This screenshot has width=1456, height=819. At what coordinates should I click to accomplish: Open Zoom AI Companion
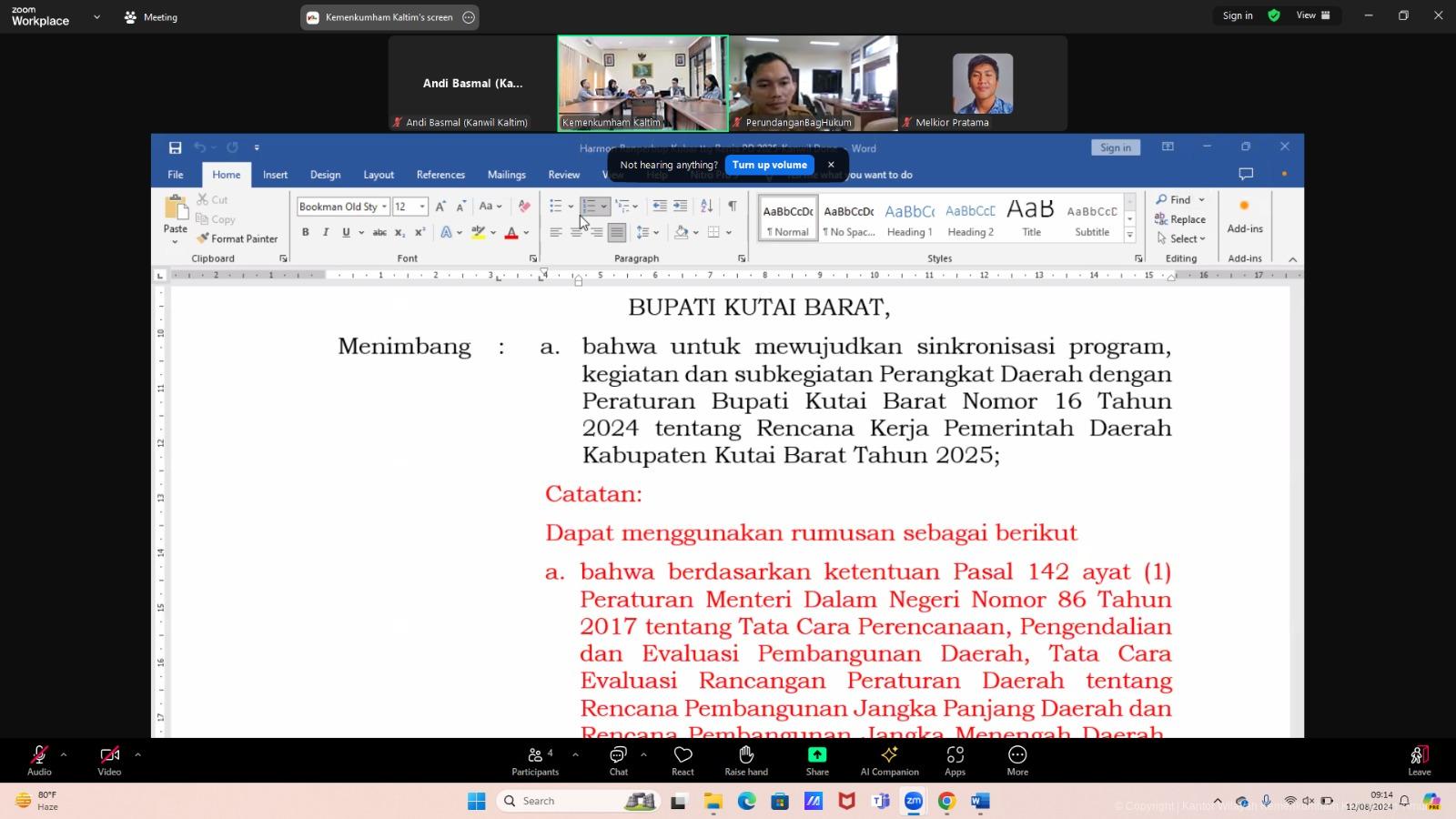pos(889,761)
